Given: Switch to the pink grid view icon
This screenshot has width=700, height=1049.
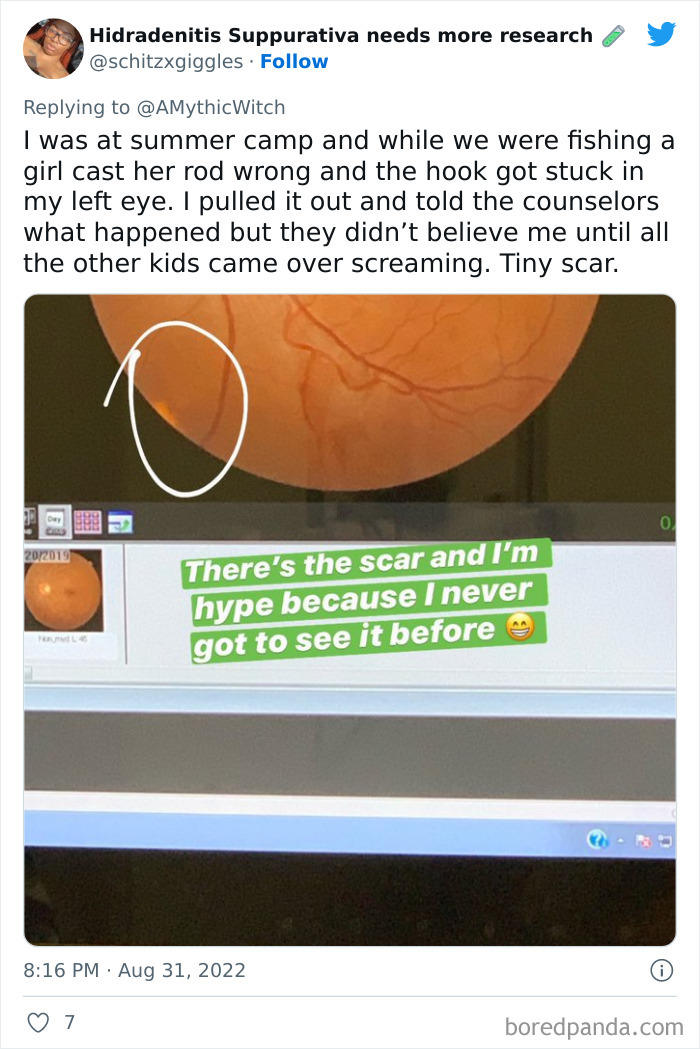Looking at the screenshot, I should (x=88, y=522).
